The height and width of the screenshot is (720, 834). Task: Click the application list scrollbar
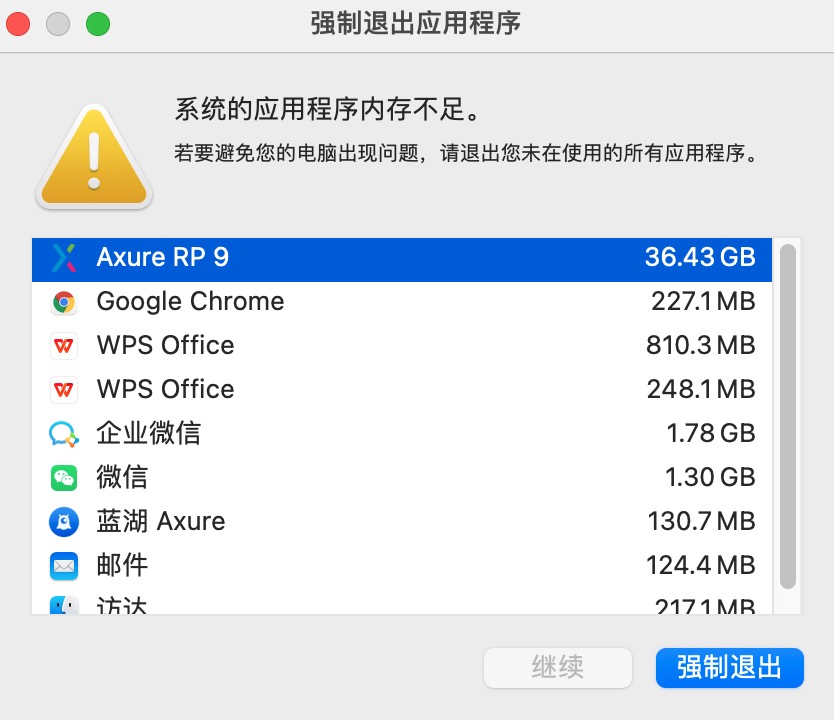point(788,415)
